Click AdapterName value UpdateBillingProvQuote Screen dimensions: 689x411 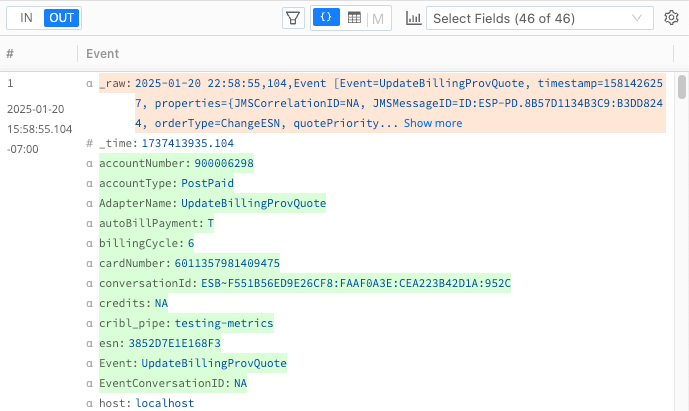[254, 203]
